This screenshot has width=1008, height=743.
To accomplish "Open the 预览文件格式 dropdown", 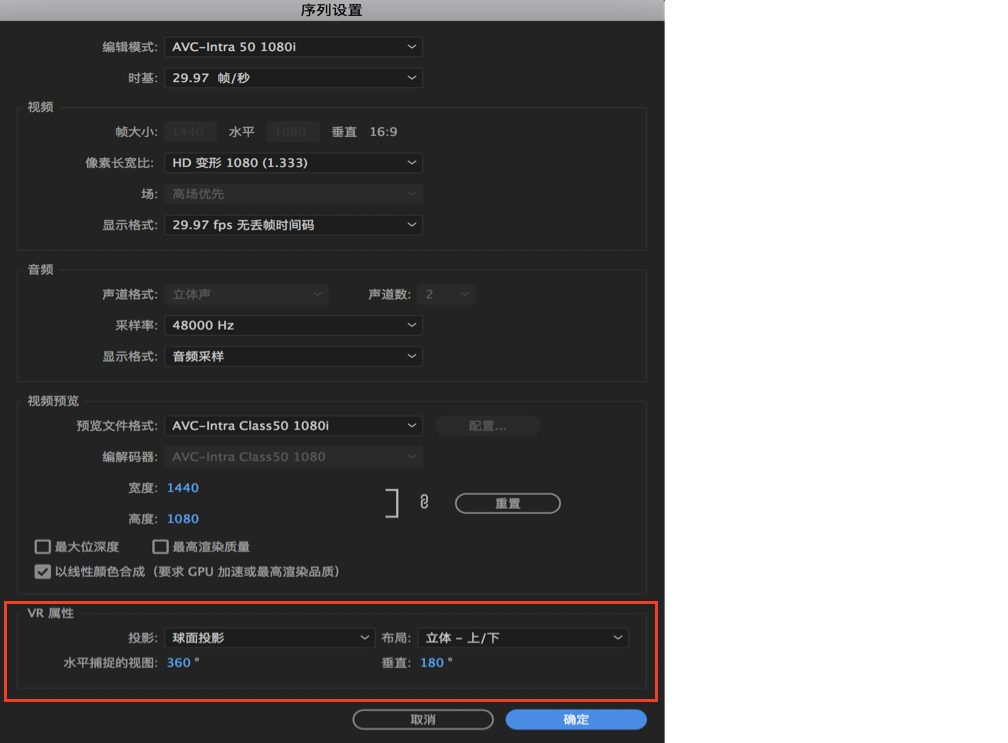I will click(293, 425).
